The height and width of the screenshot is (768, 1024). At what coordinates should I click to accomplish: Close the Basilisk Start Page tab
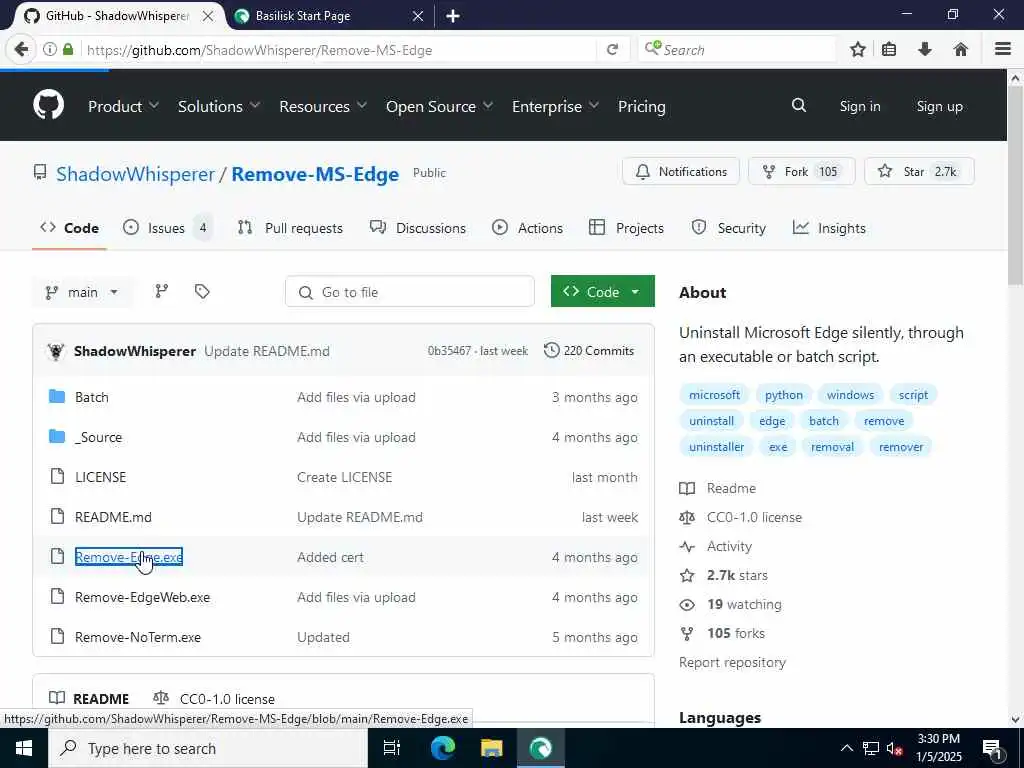click(x=418, y=16)
